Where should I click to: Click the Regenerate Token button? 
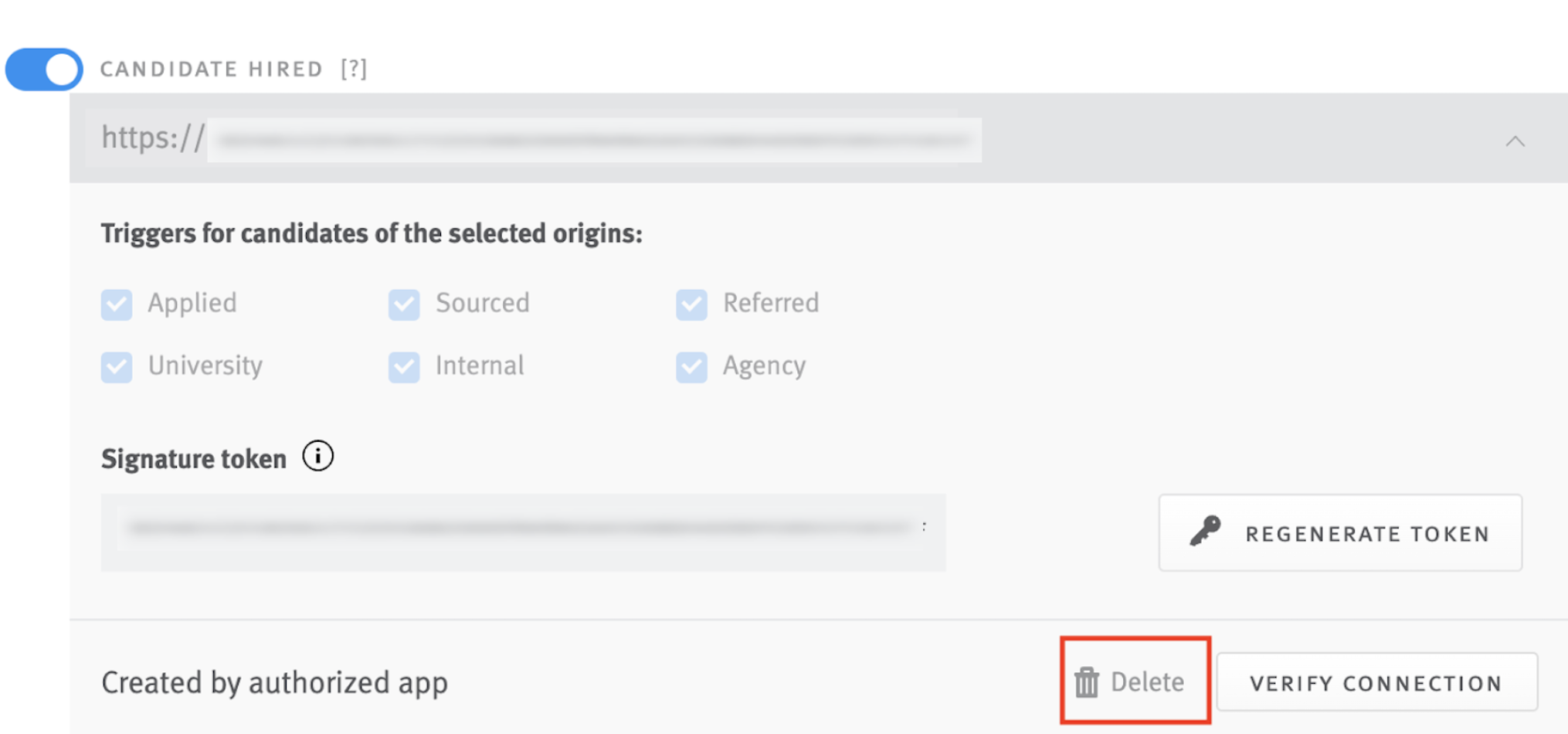pos(1340,533)
